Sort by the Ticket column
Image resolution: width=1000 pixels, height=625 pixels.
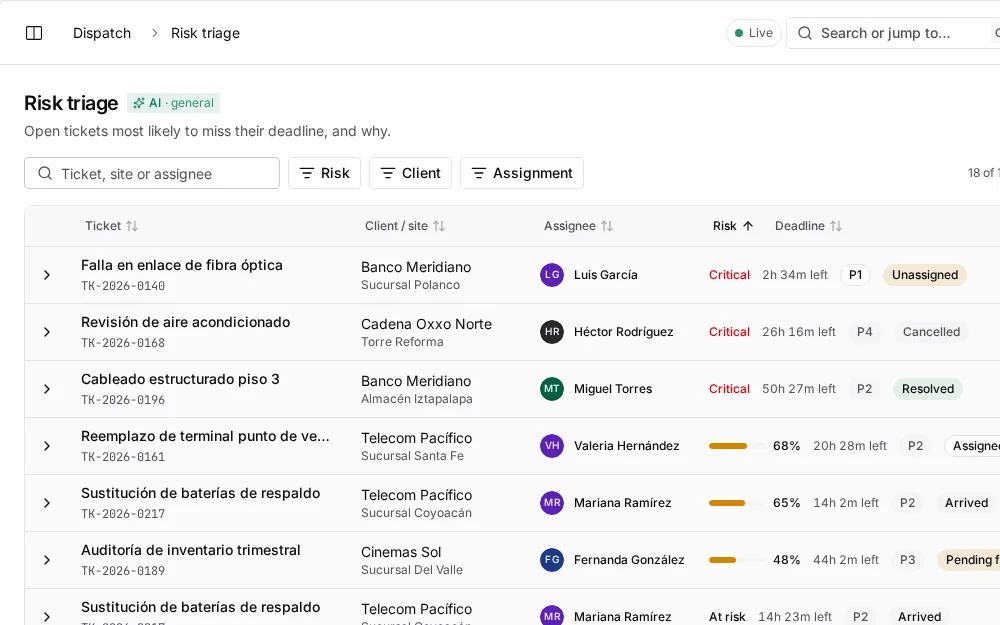(111, 226)
